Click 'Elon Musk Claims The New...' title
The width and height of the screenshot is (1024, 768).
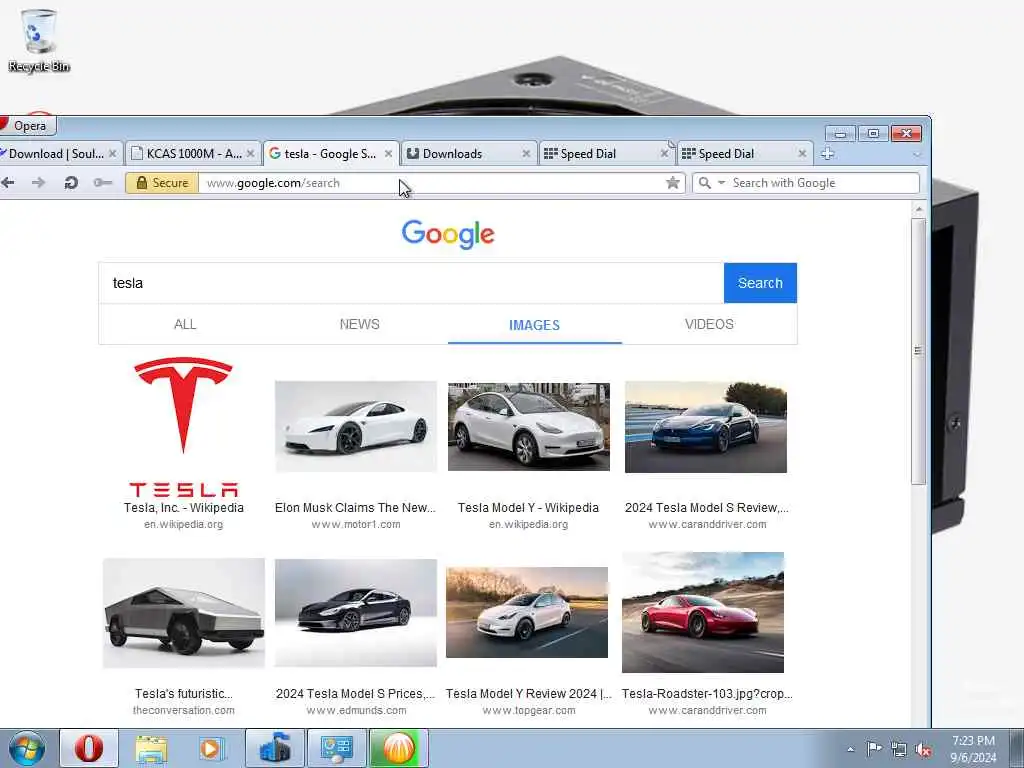point(355,507)
